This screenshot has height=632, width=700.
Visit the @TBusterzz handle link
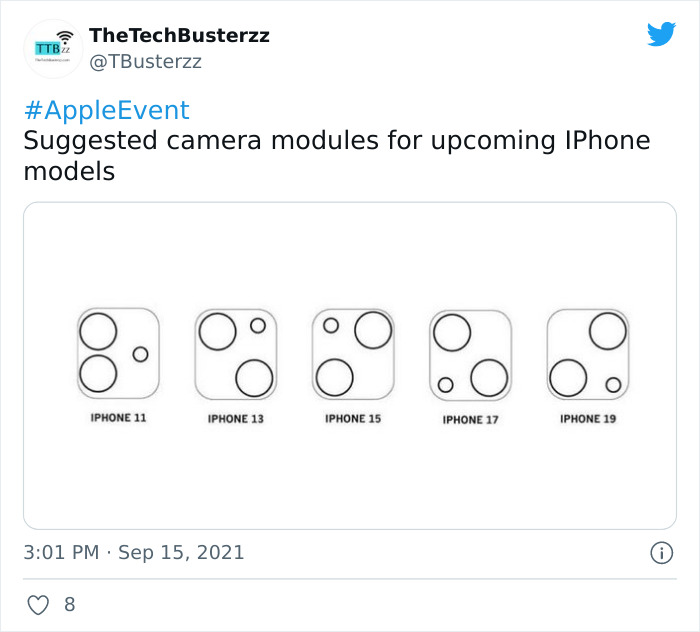click(x=146, y=61)
